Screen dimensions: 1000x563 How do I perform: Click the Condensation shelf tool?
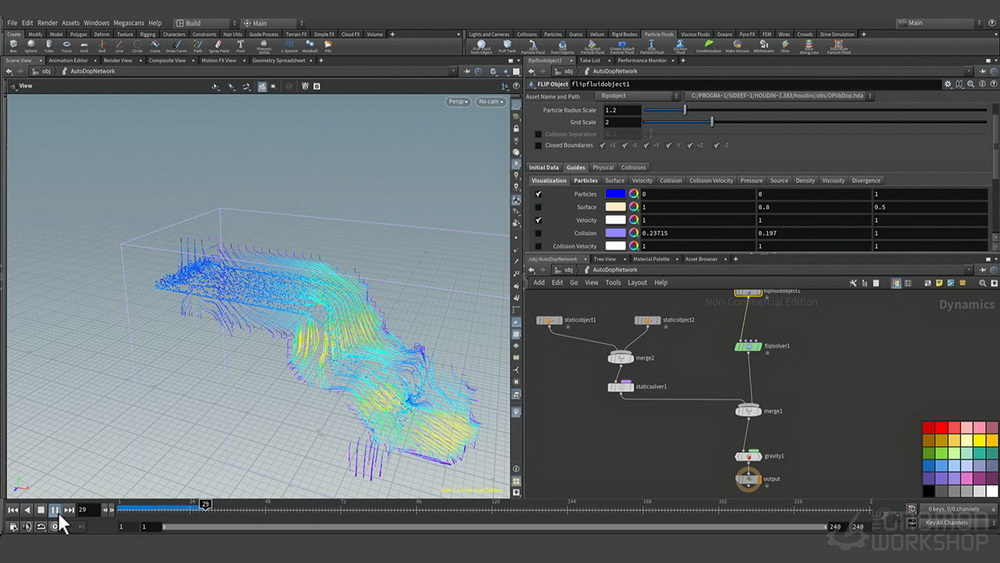pos(709,47)
